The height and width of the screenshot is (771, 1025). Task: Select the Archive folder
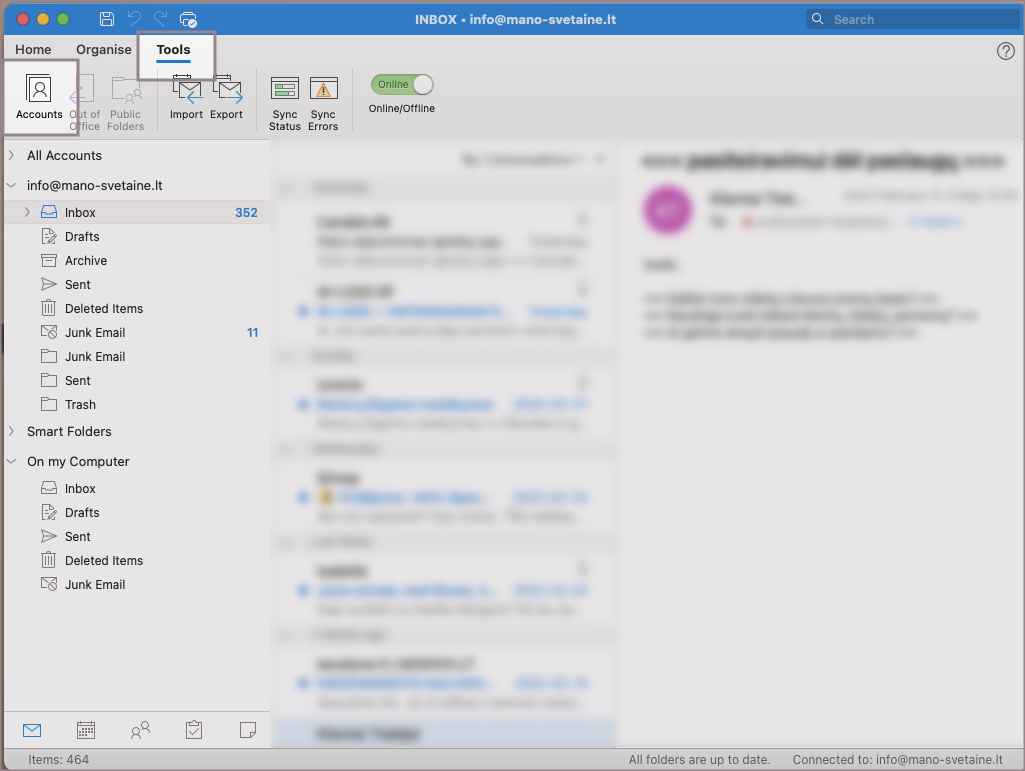coord(86,261)
